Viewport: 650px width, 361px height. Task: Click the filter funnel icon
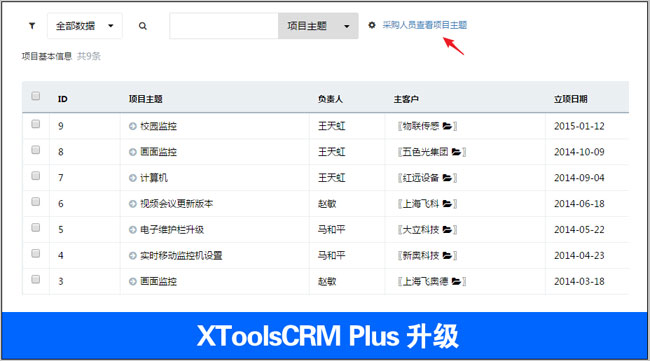click(x=32, y=26)
